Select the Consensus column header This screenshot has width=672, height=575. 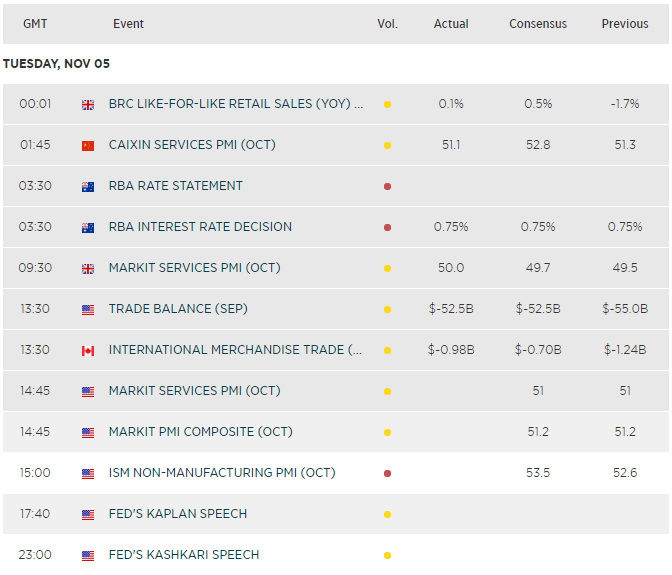pos(538,24)
